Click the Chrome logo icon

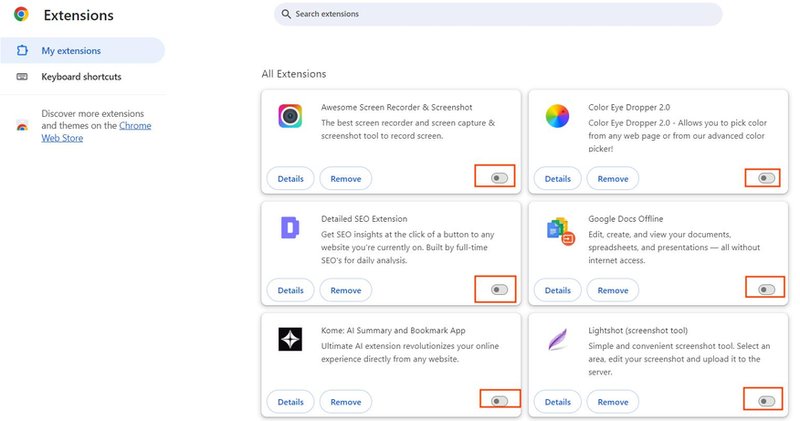point(21,14)
